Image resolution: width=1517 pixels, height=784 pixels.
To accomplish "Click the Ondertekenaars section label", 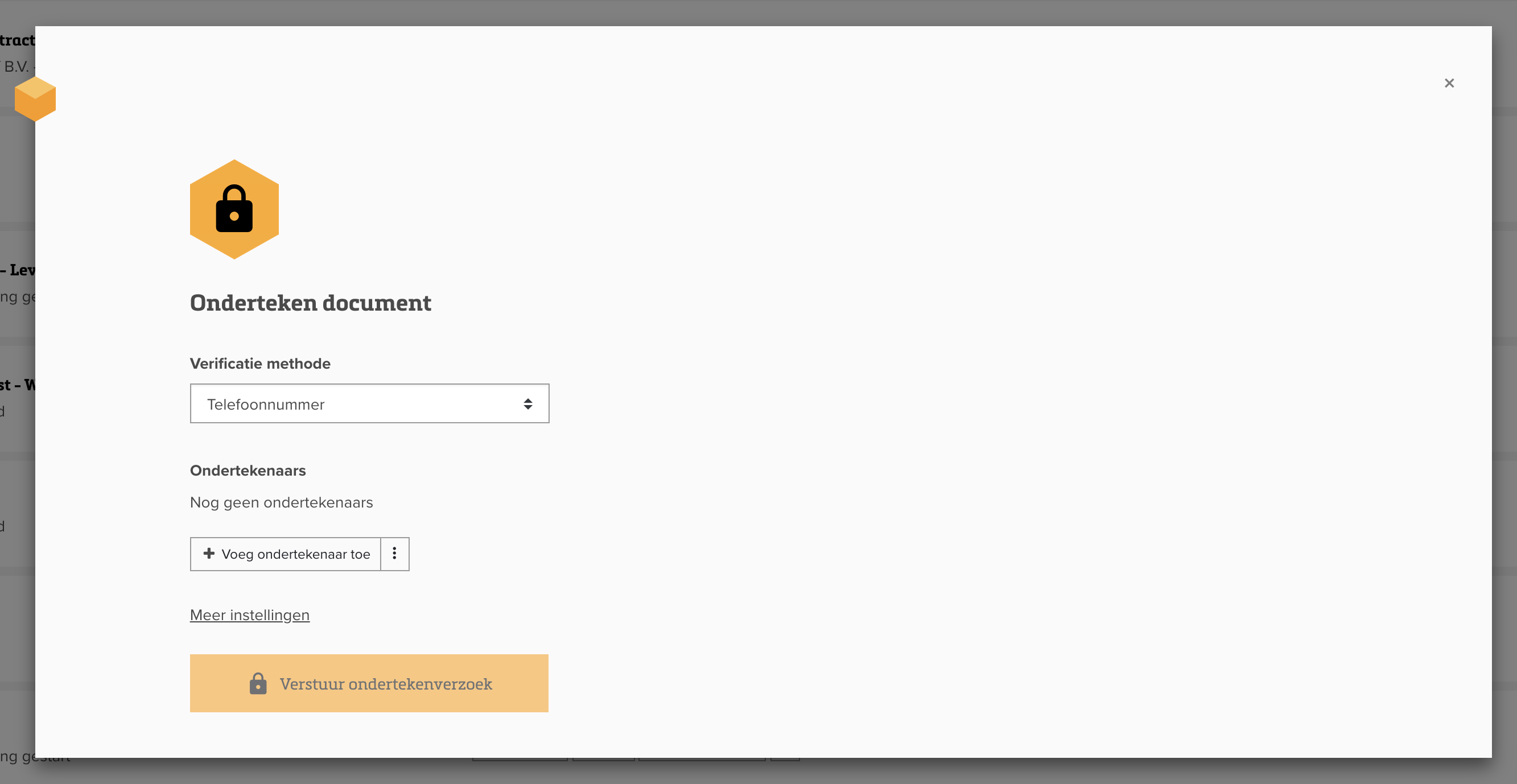I will 248,471.
